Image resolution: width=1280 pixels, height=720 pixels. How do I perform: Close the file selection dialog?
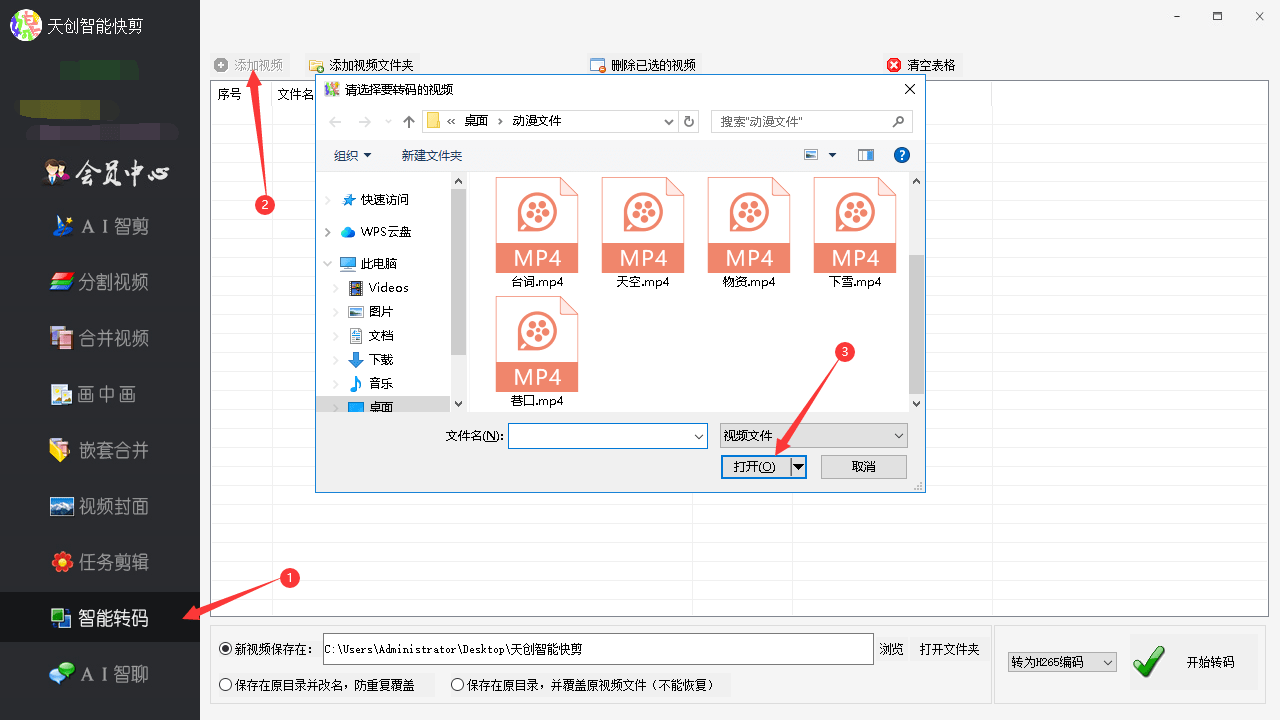tap(909, 89)
